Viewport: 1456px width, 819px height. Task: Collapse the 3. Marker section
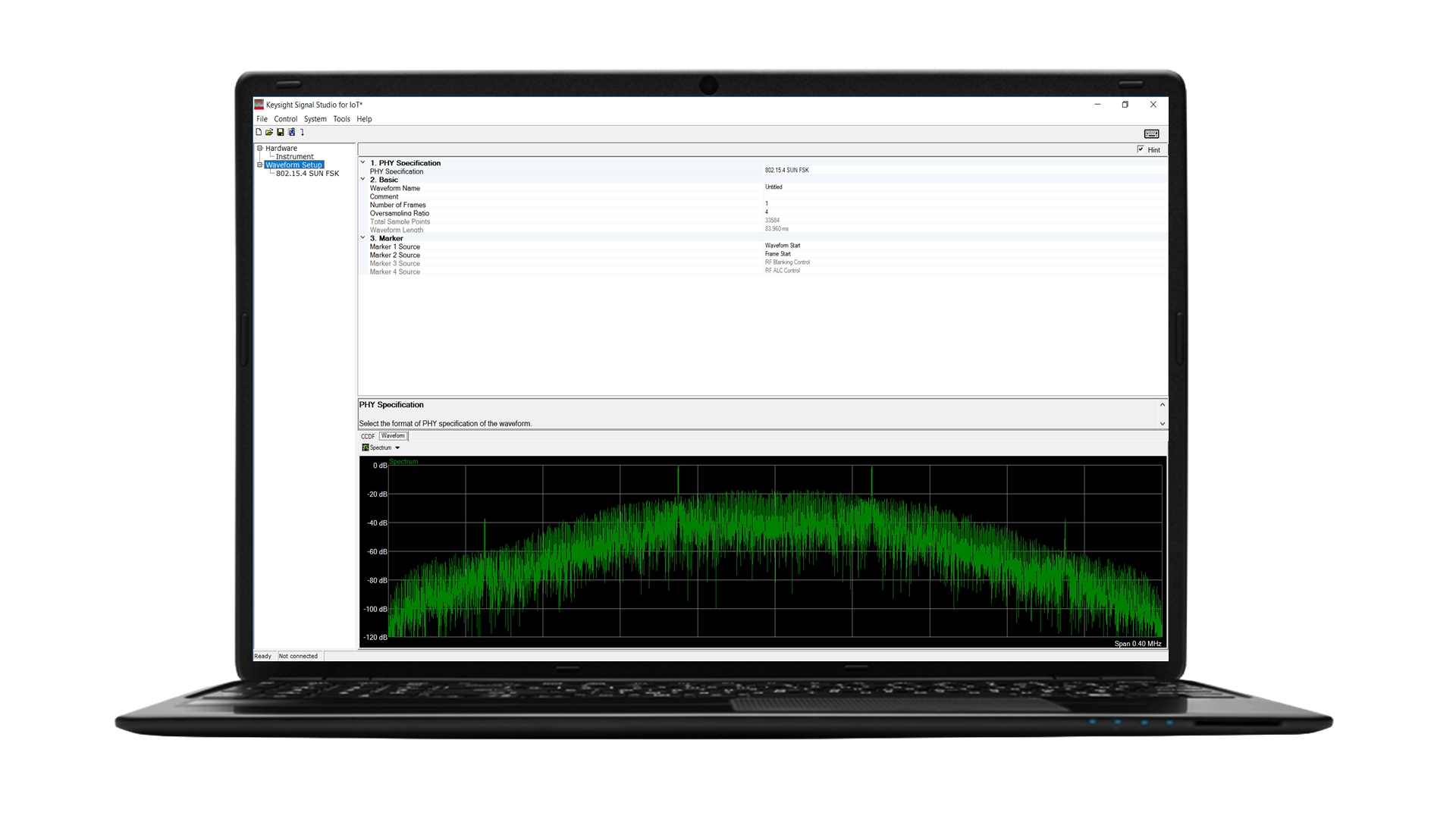(364, 238)
